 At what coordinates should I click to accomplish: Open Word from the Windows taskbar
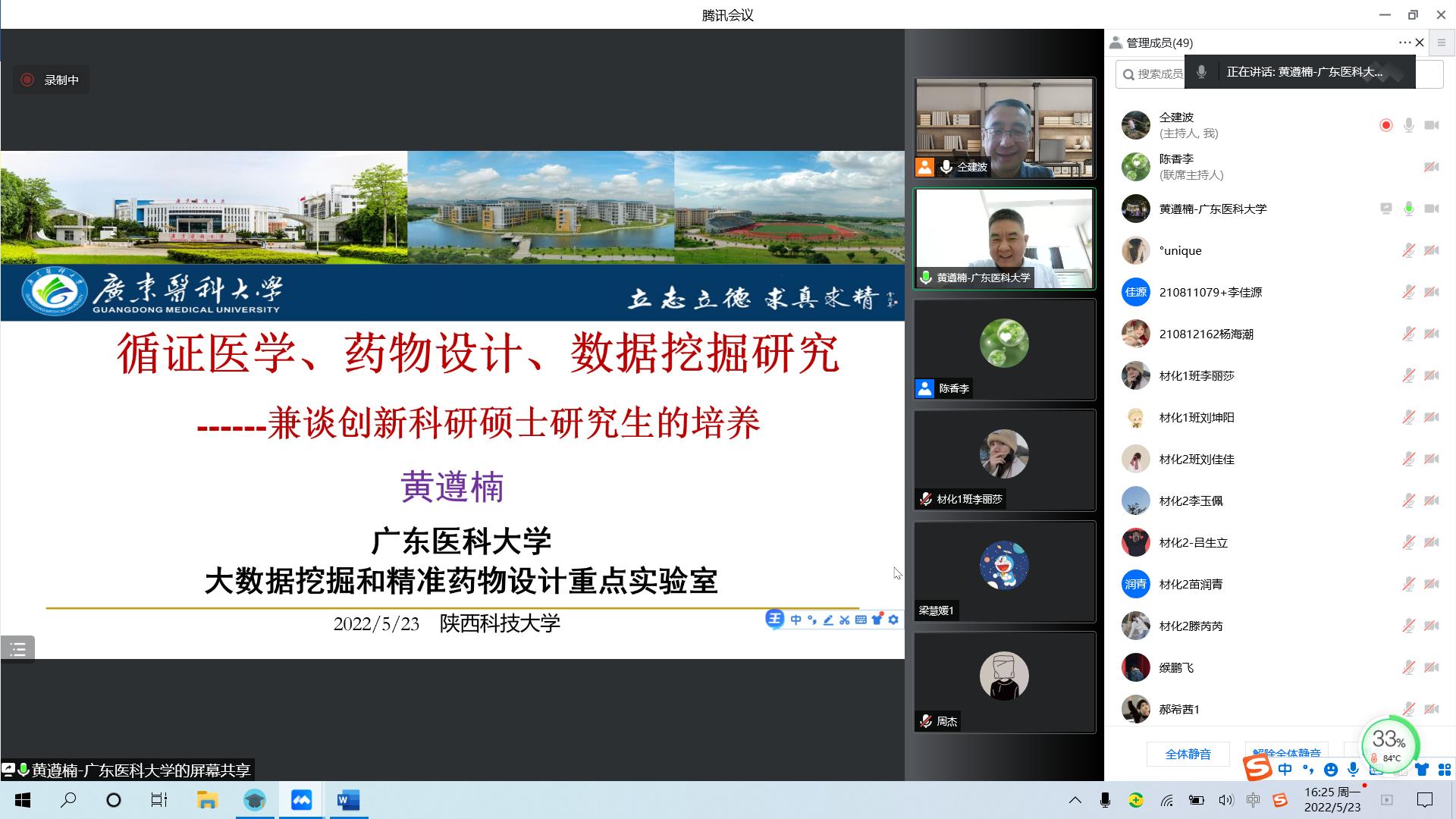point(348,800)
